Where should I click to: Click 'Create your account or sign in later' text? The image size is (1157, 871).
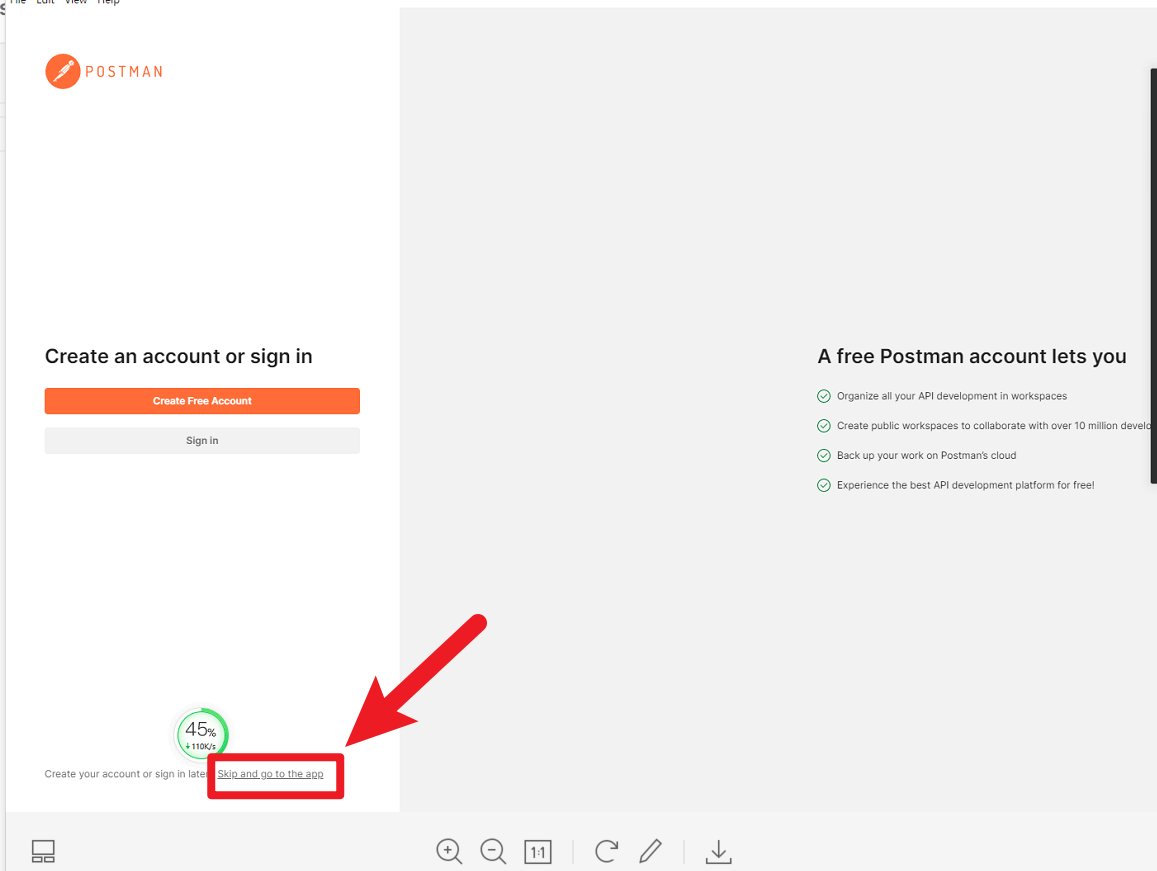point(126,774)
